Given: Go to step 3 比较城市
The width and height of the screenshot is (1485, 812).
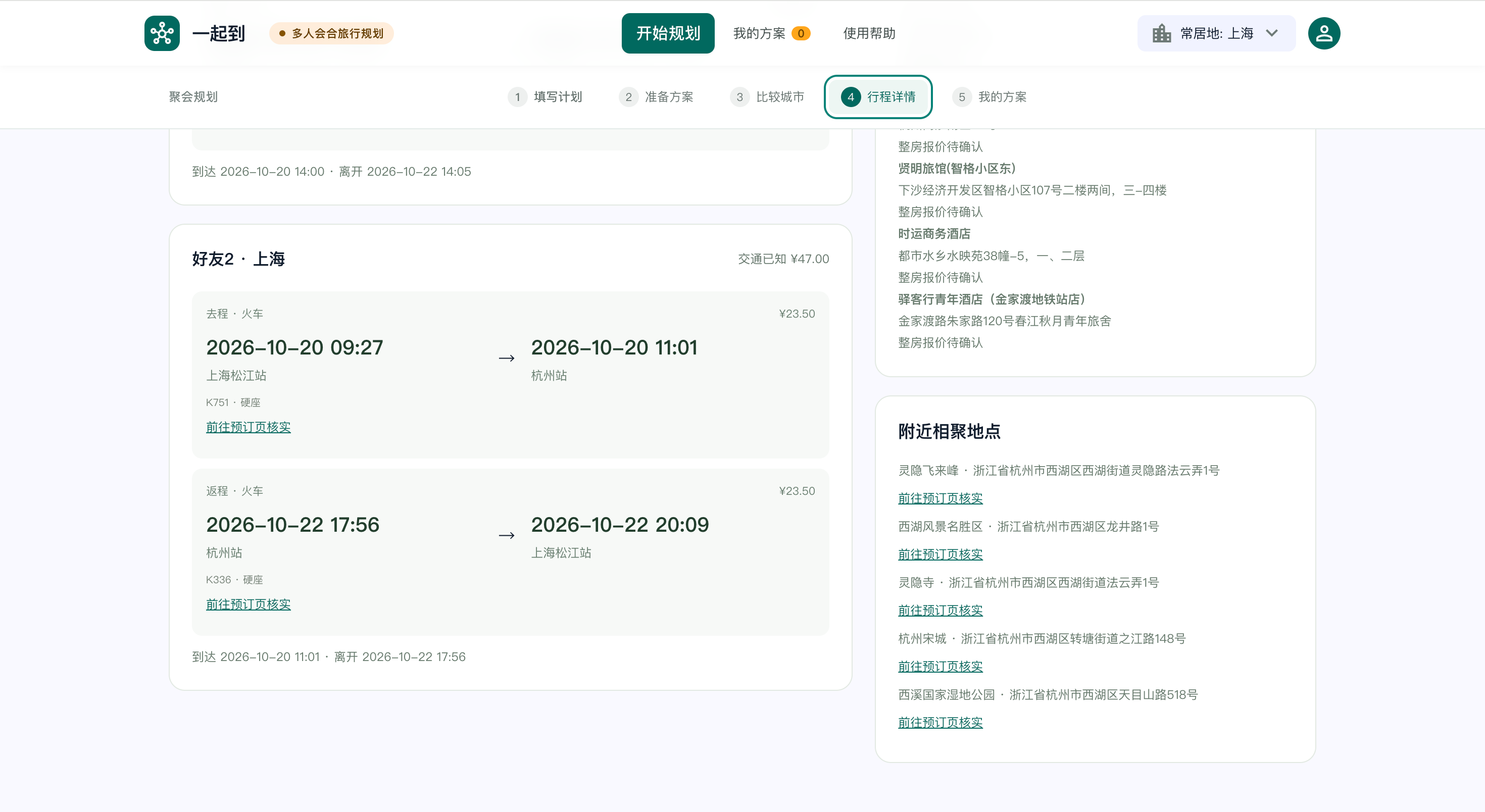Looking at the screenshot, I should coord(767,97).
